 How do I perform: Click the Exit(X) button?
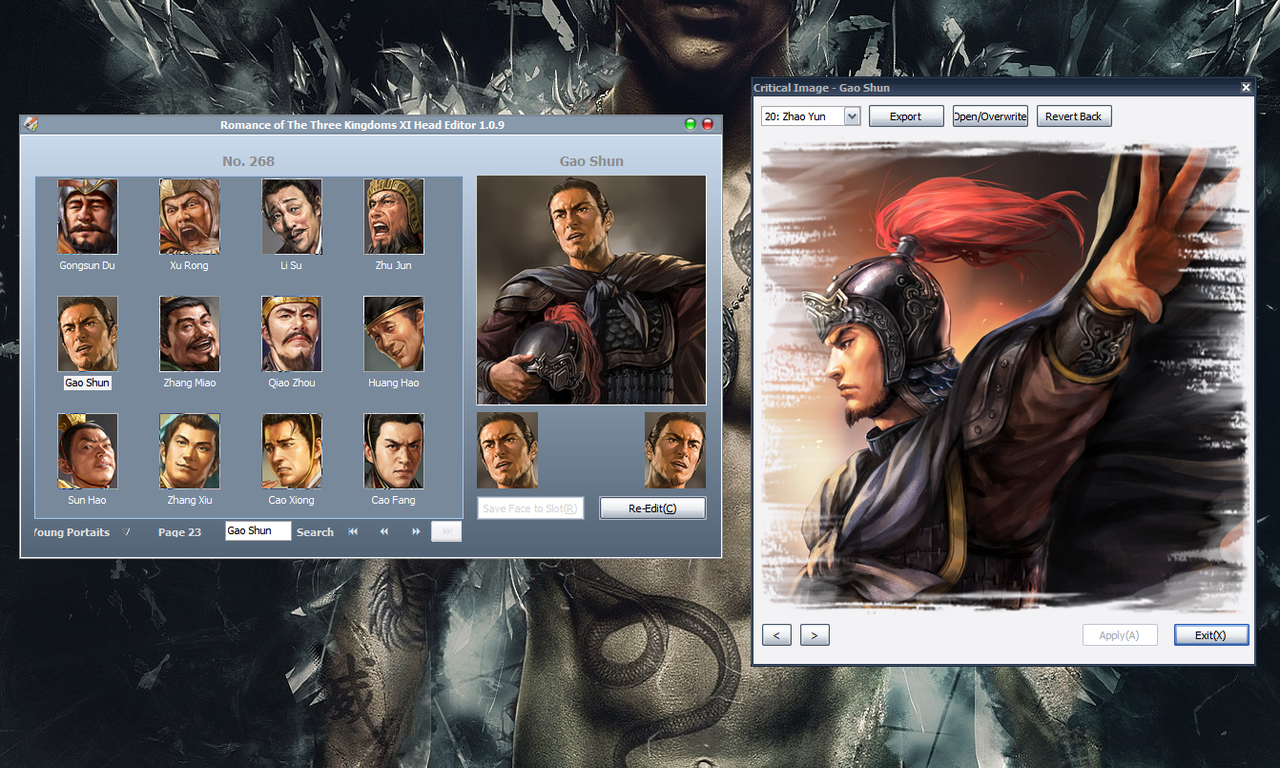pyautogui.click(x=1211, y=635)
